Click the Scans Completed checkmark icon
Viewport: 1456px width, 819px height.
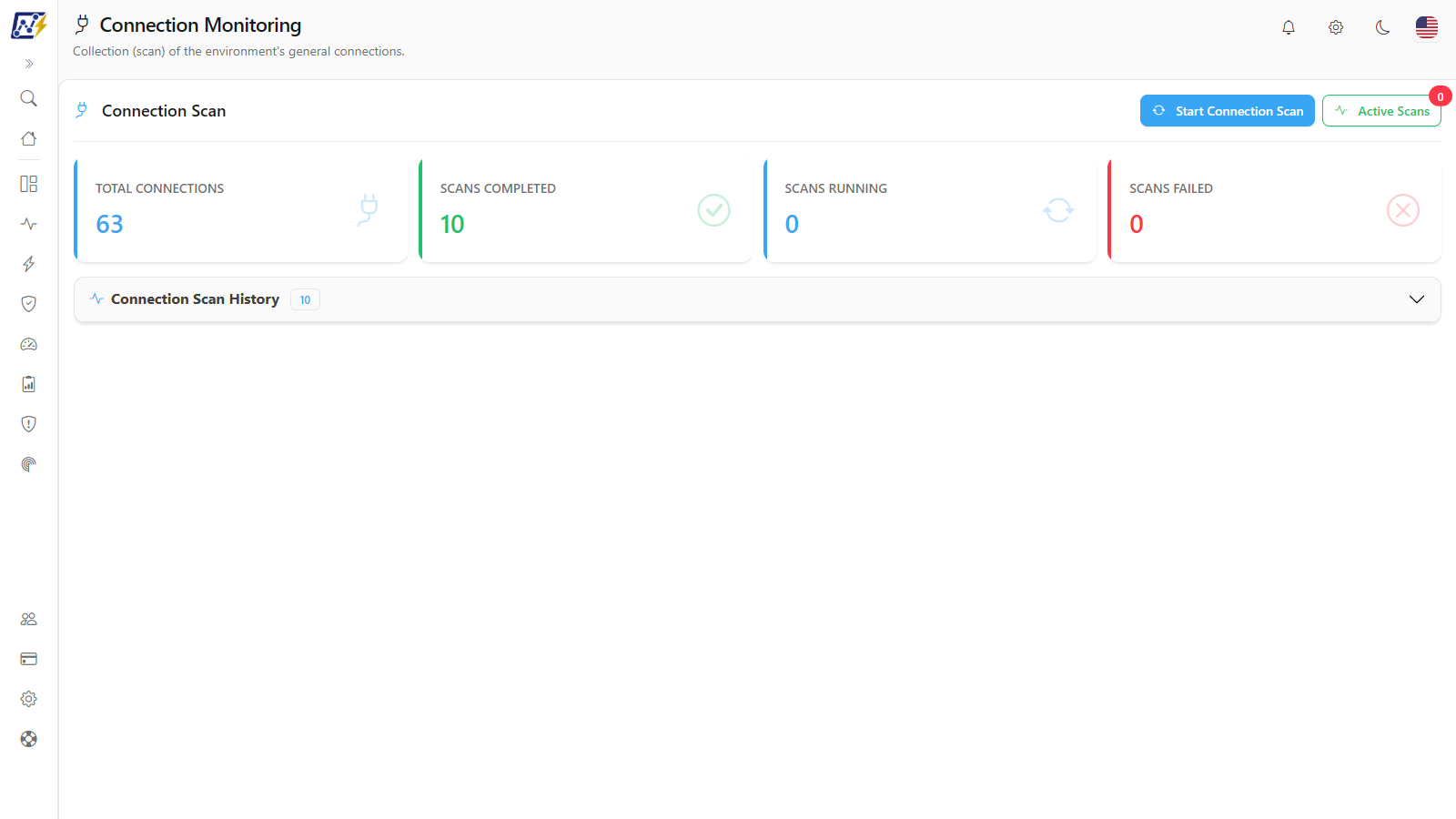[x=713, y=210]
